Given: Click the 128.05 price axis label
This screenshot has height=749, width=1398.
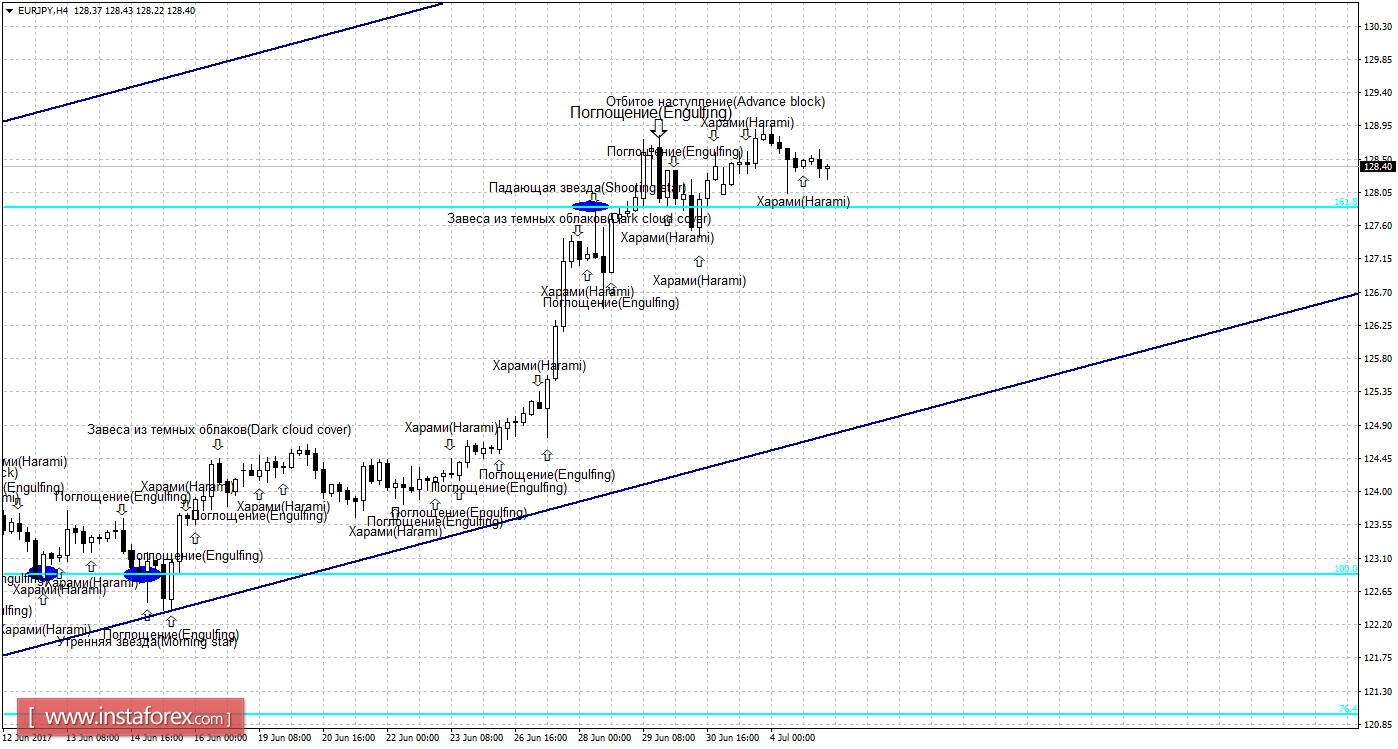Looking at the screenshot, I should coord(1378,193).
